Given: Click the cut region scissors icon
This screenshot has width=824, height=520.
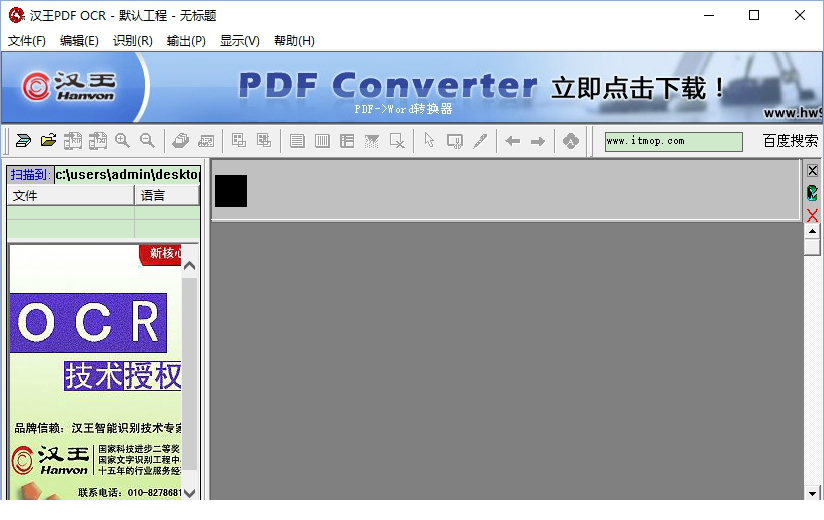Looking at the screenshot, I should click(x=455, y=141).
